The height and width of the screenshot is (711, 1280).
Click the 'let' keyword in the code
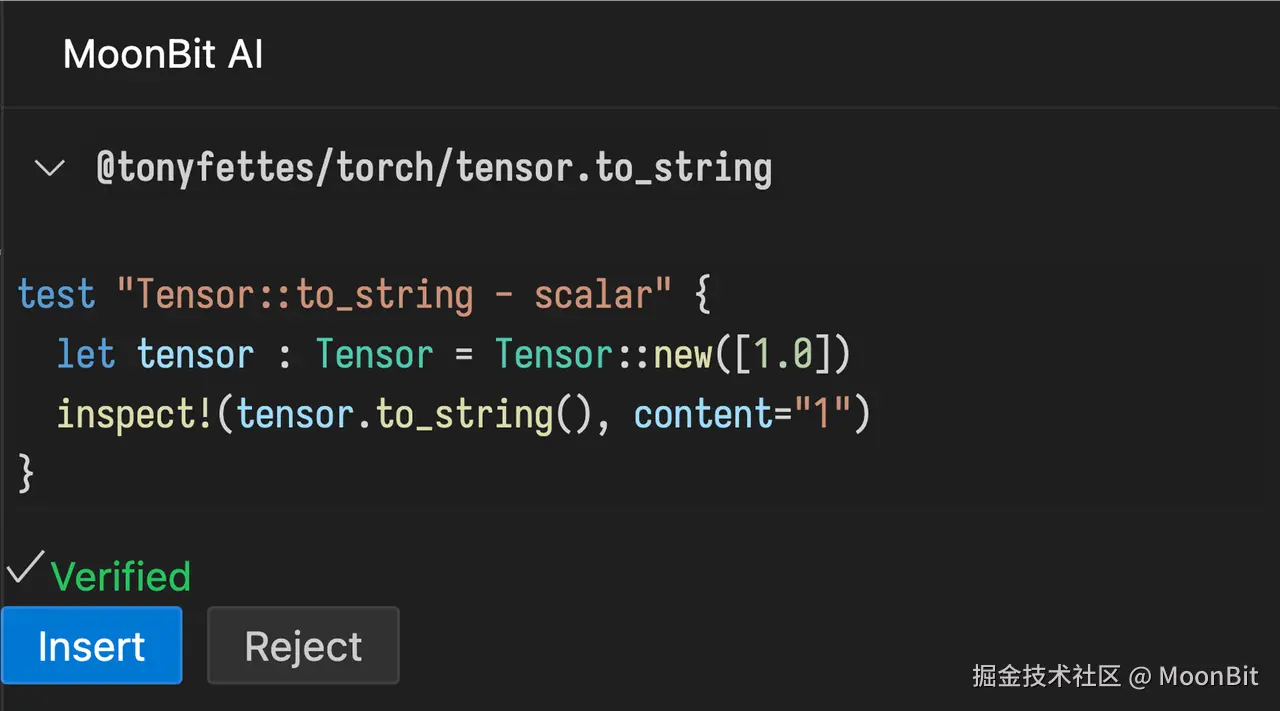click(86, 355)
